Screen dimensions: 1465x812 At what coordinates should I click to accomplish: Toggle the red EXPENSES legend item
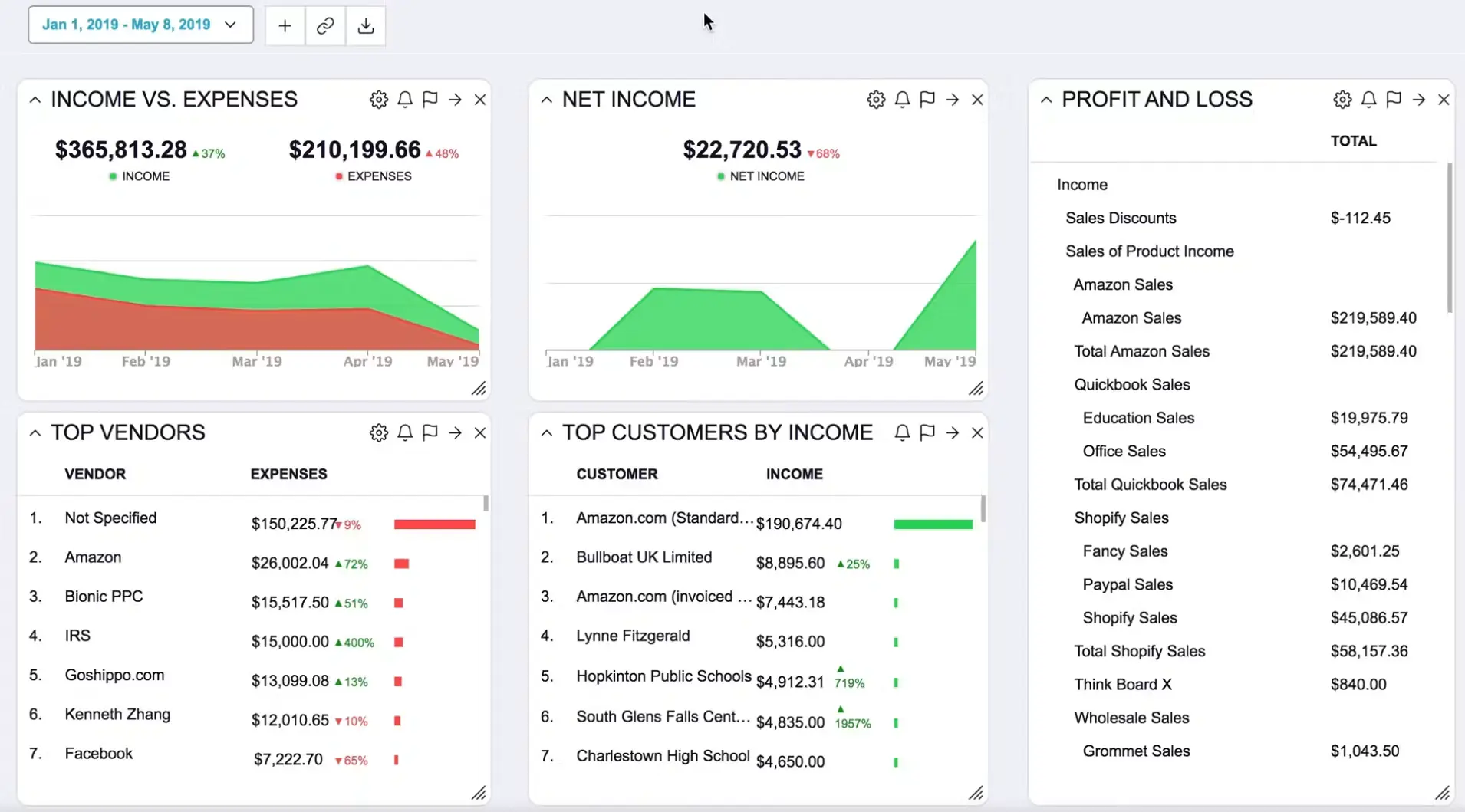click(x=374, y=176)
